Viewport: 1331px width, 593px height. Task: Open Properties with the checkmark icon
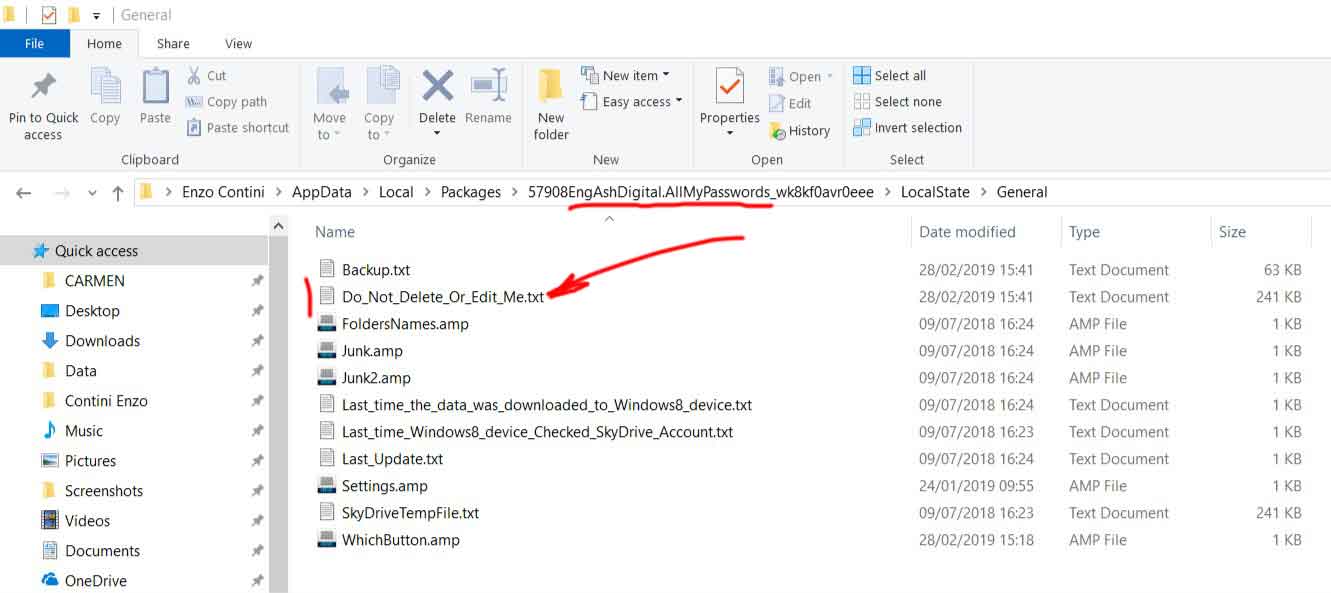click(x=729, y=88)
